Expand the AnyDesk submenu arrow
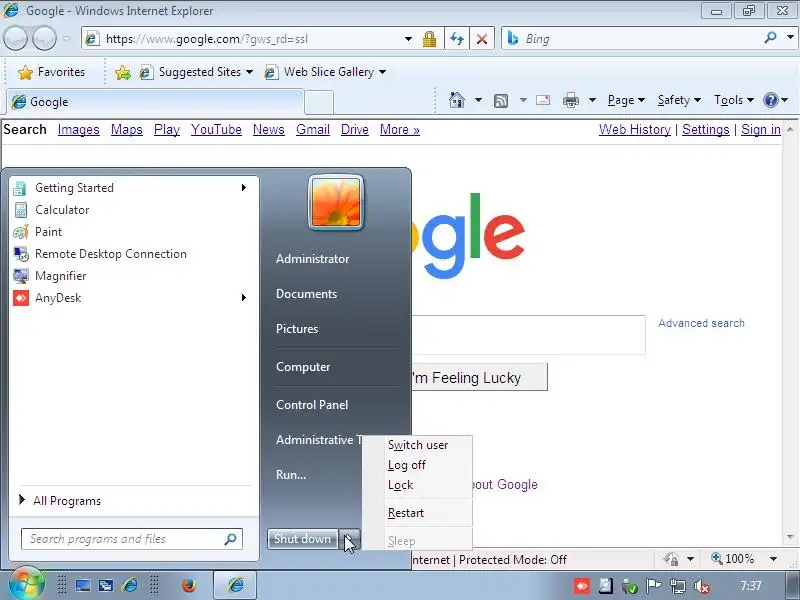The height and width of the screenshot is (600, 800). point(244,297)
